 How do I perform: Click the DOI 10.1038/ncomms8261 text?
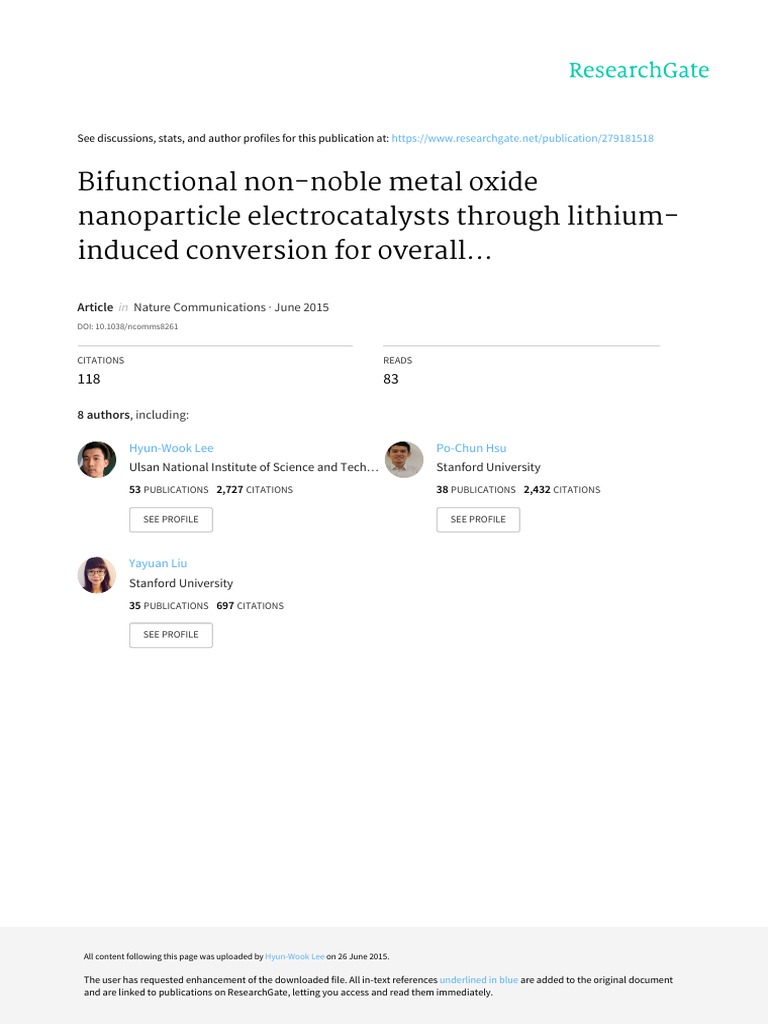pos(128,326)
